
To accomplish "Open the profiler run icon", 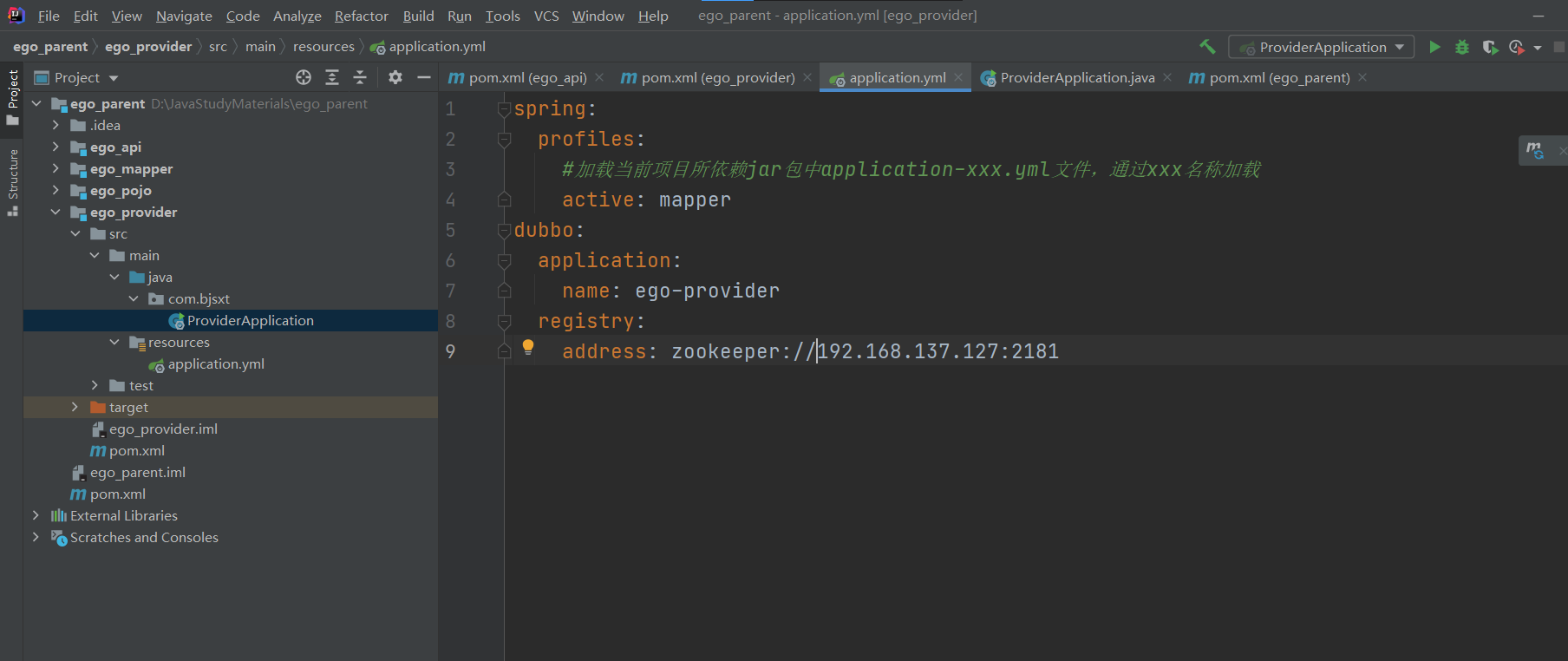I will coord(1516,47).
